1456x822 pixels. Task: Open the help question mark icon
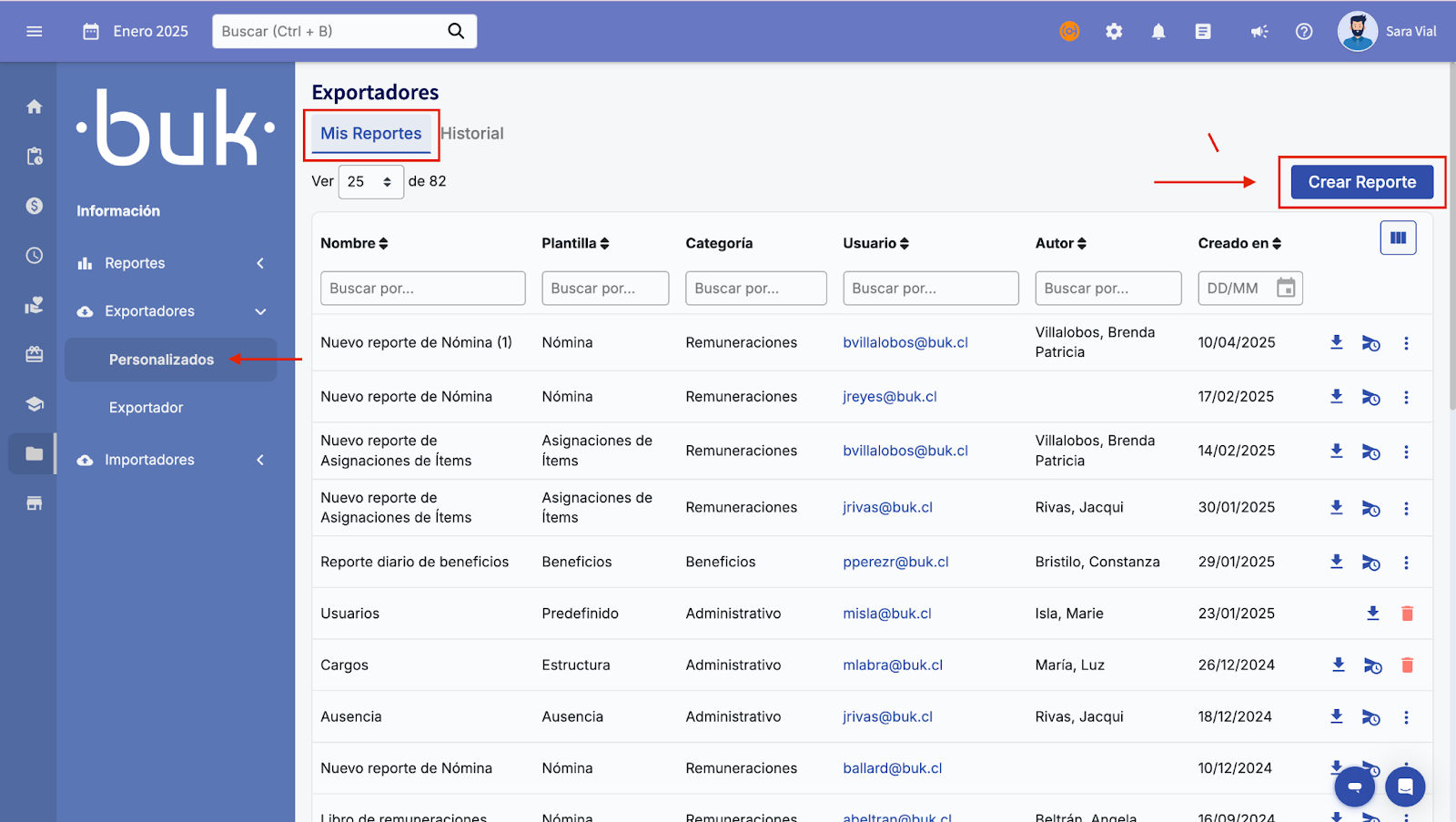pos(1304,32)
